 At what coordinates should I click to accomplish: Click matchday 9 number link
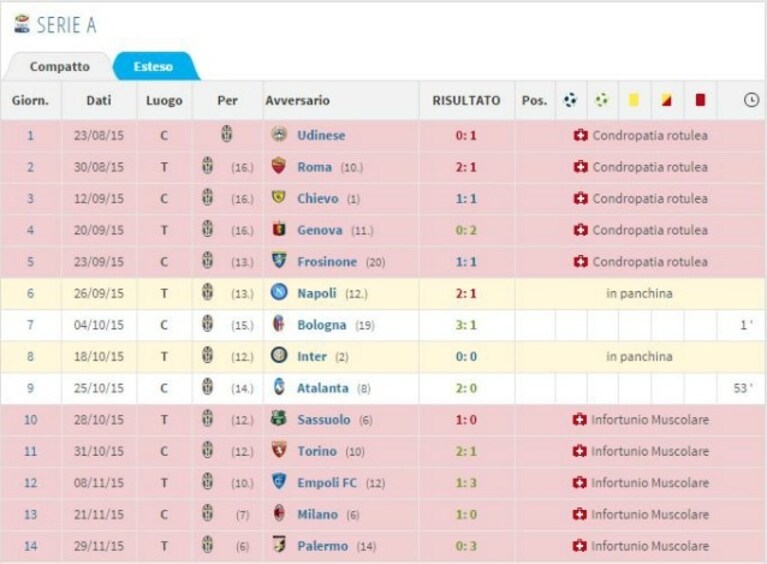click(x=30, y=388)
